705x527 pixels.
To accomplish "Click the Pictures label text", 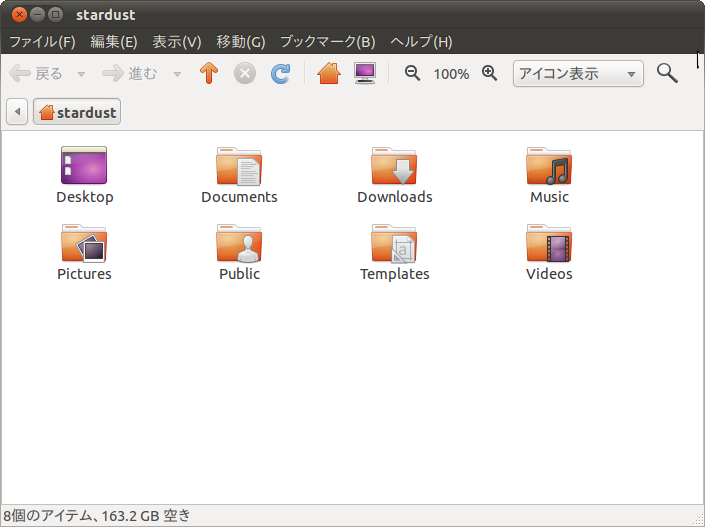I will pyautogui.click(x=85, y=274).
